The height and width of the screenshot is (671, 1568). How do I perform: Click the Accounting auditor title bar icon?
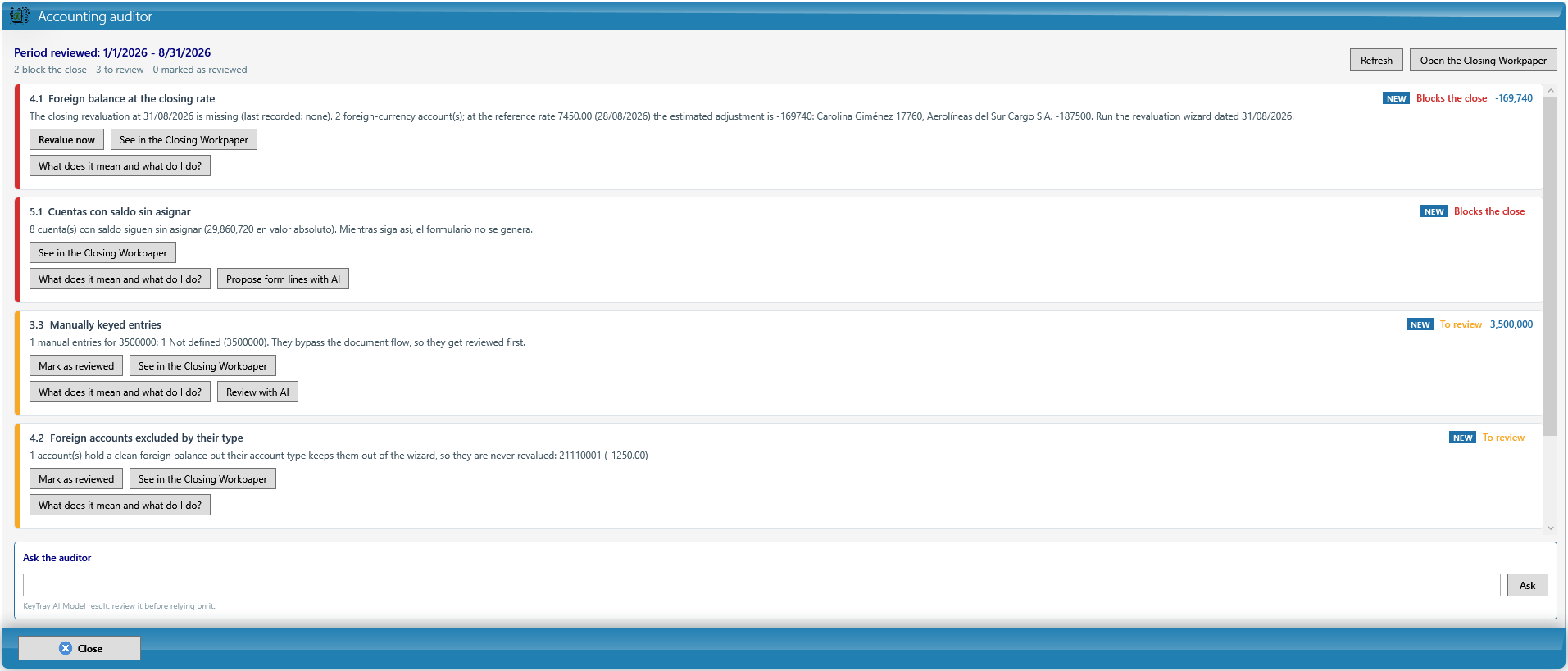pos(20,16)
